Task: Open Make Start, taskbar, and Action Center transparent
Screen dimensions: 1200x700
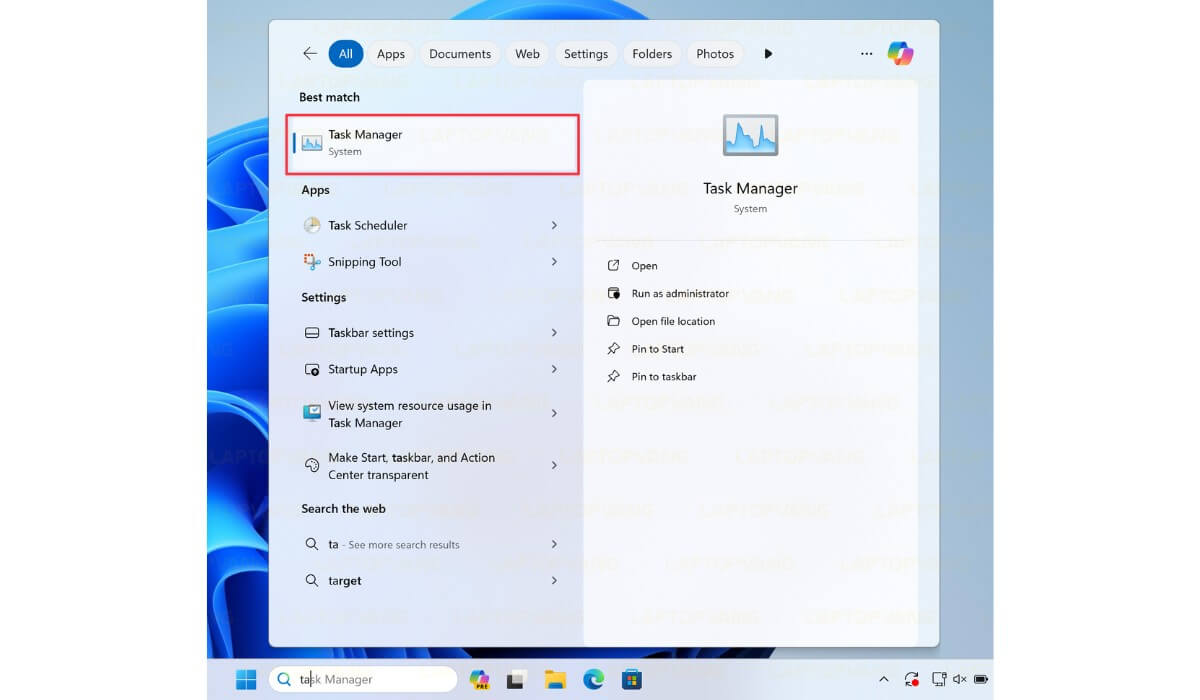Action: (433, 466)
